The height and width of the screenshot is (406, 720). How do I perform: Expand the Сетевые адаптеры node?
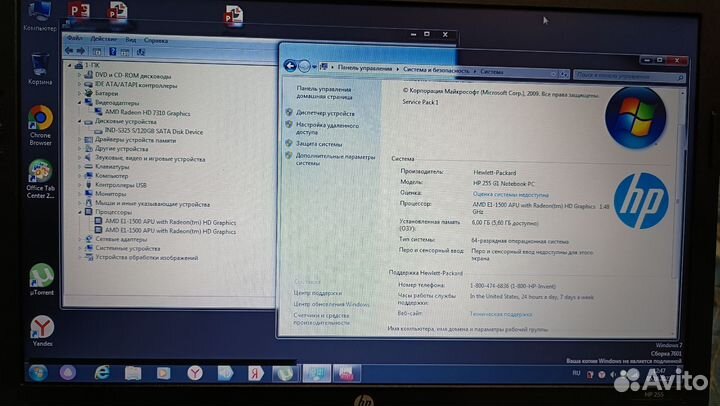tap(80, 239)
